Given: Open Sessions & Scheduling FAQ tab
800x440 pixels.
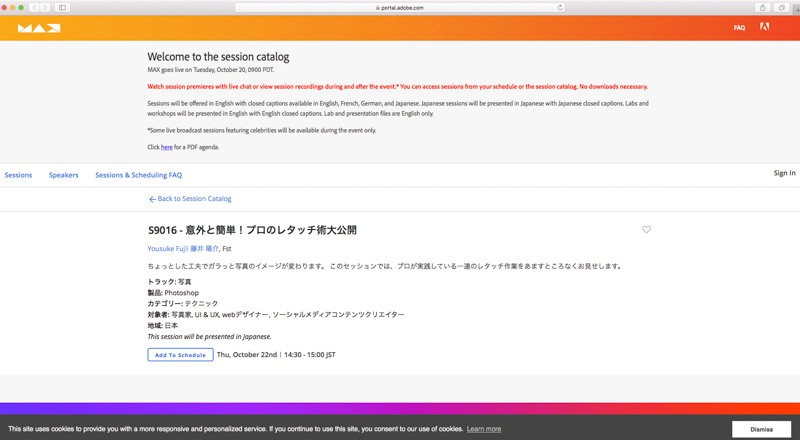Looking at the screenshot, I should click(x=139, y=175).
